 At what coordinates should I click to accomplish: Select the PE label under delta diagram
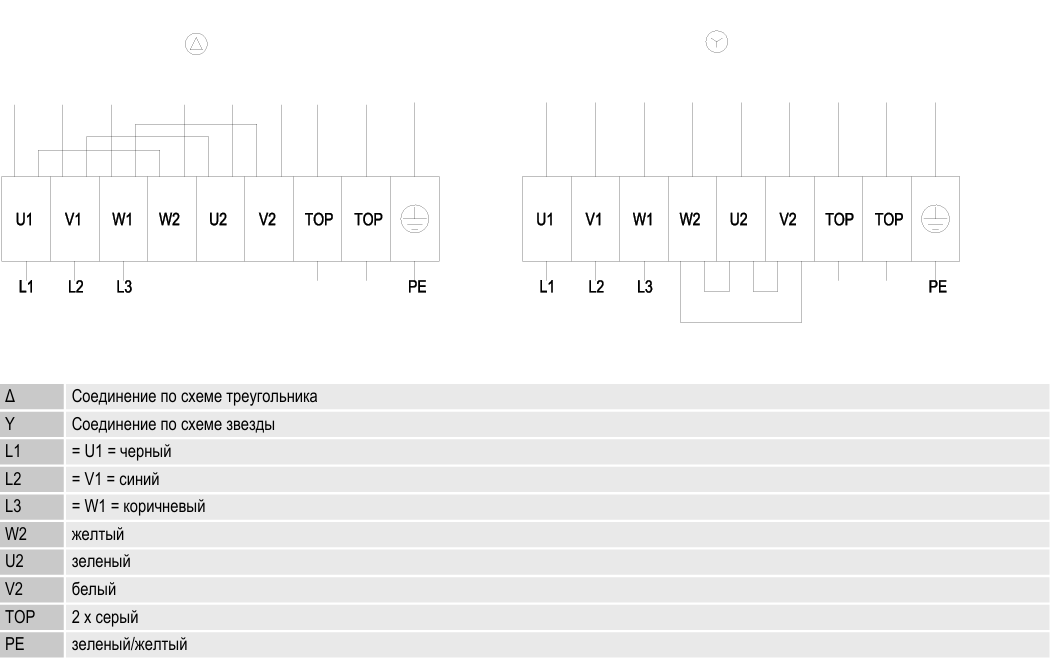(417, 288)
